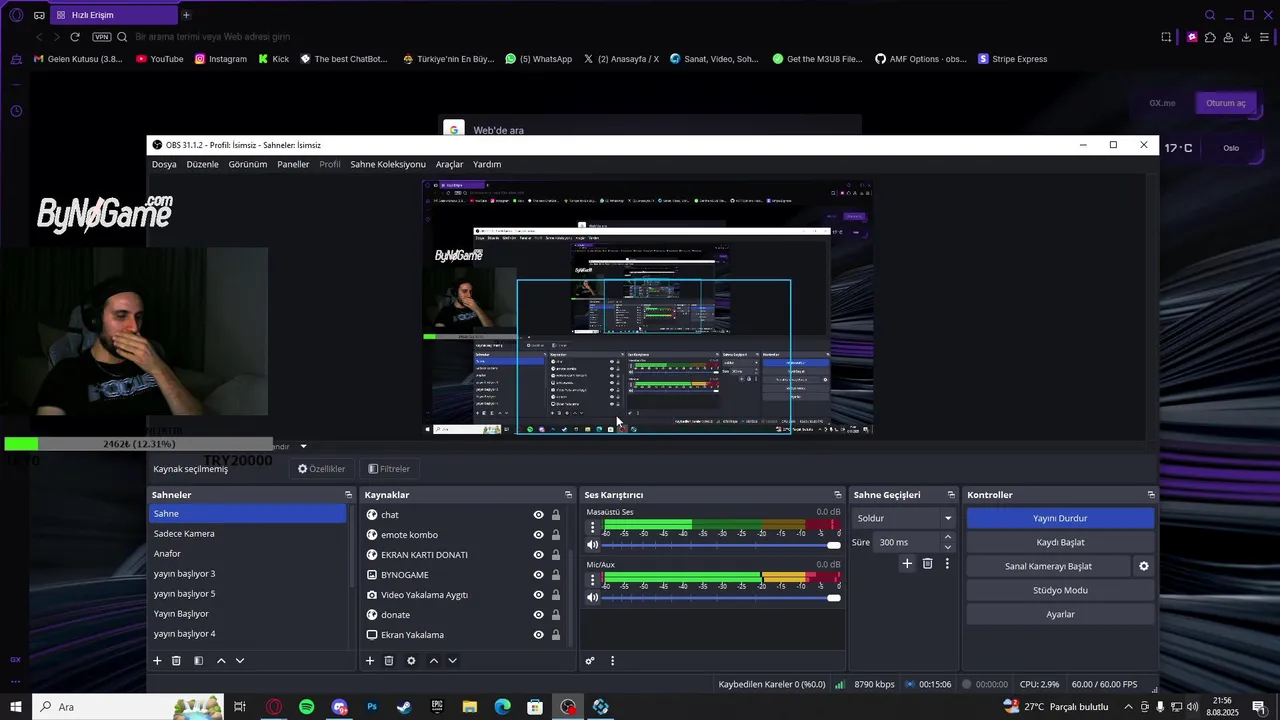
Task: Click the Yayını Durdur button
Action: tap(1060, 518)
